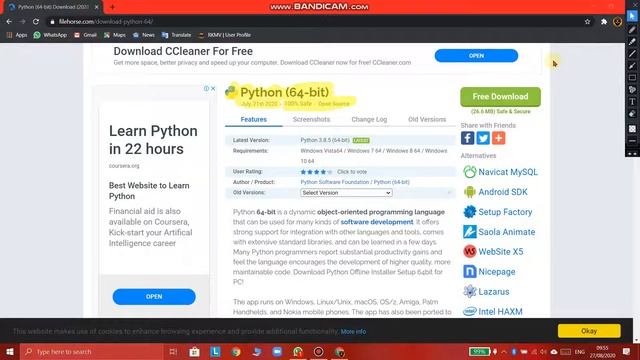Click the address bar URL

pos(106,22)
